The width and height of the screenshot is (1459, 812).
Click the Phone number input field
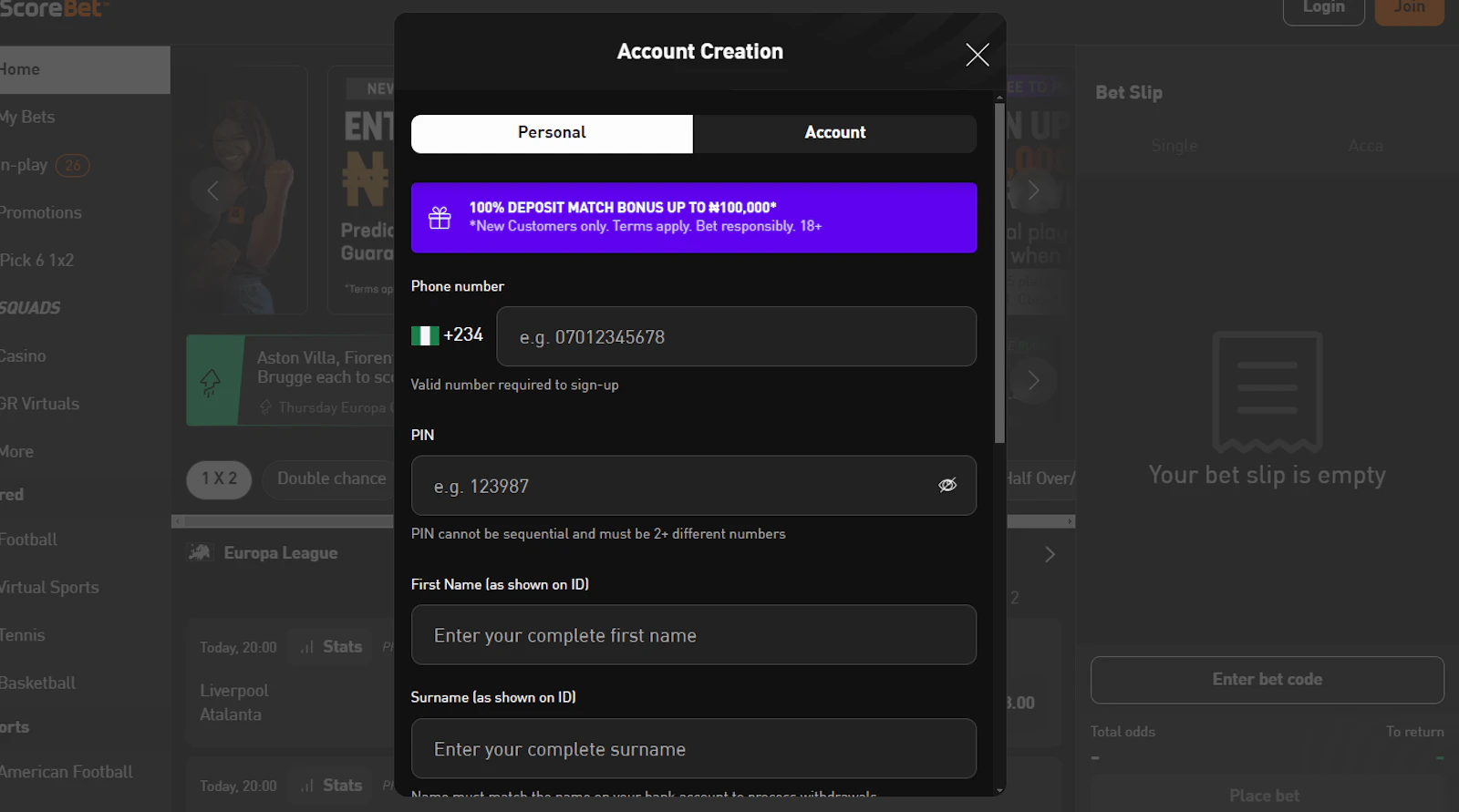coord(736,336)
